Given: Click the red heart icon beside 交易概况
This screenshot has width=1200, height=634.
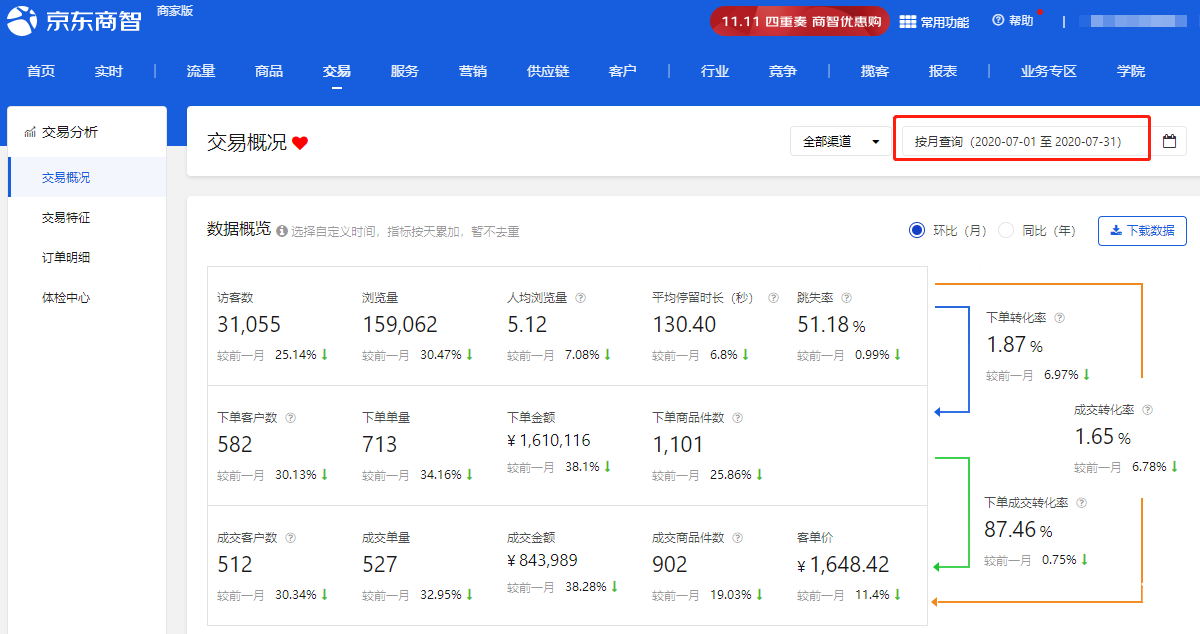Looking at the screenshot, I should 299,142.
